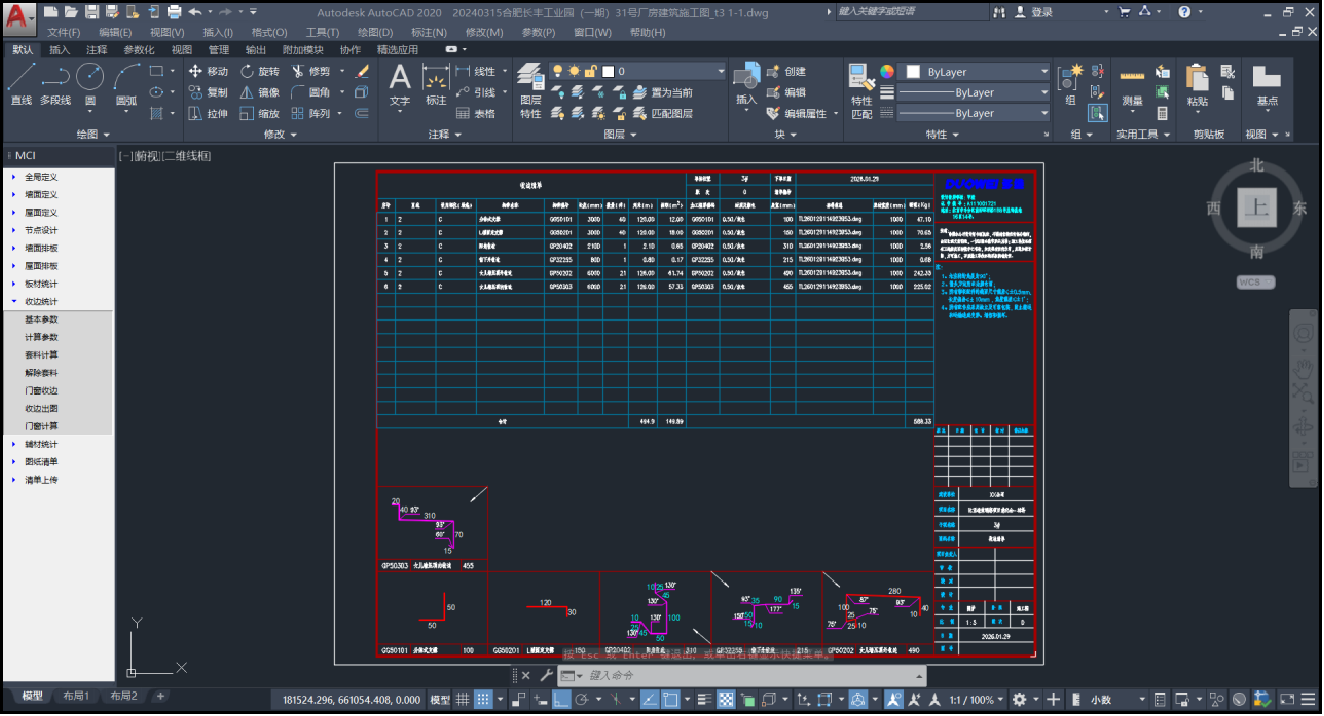Image resolution: width=1324 pixels, height=716 pixels.
Task: Collapse the 收边统计 tree item
Action: tap(14, 301)
